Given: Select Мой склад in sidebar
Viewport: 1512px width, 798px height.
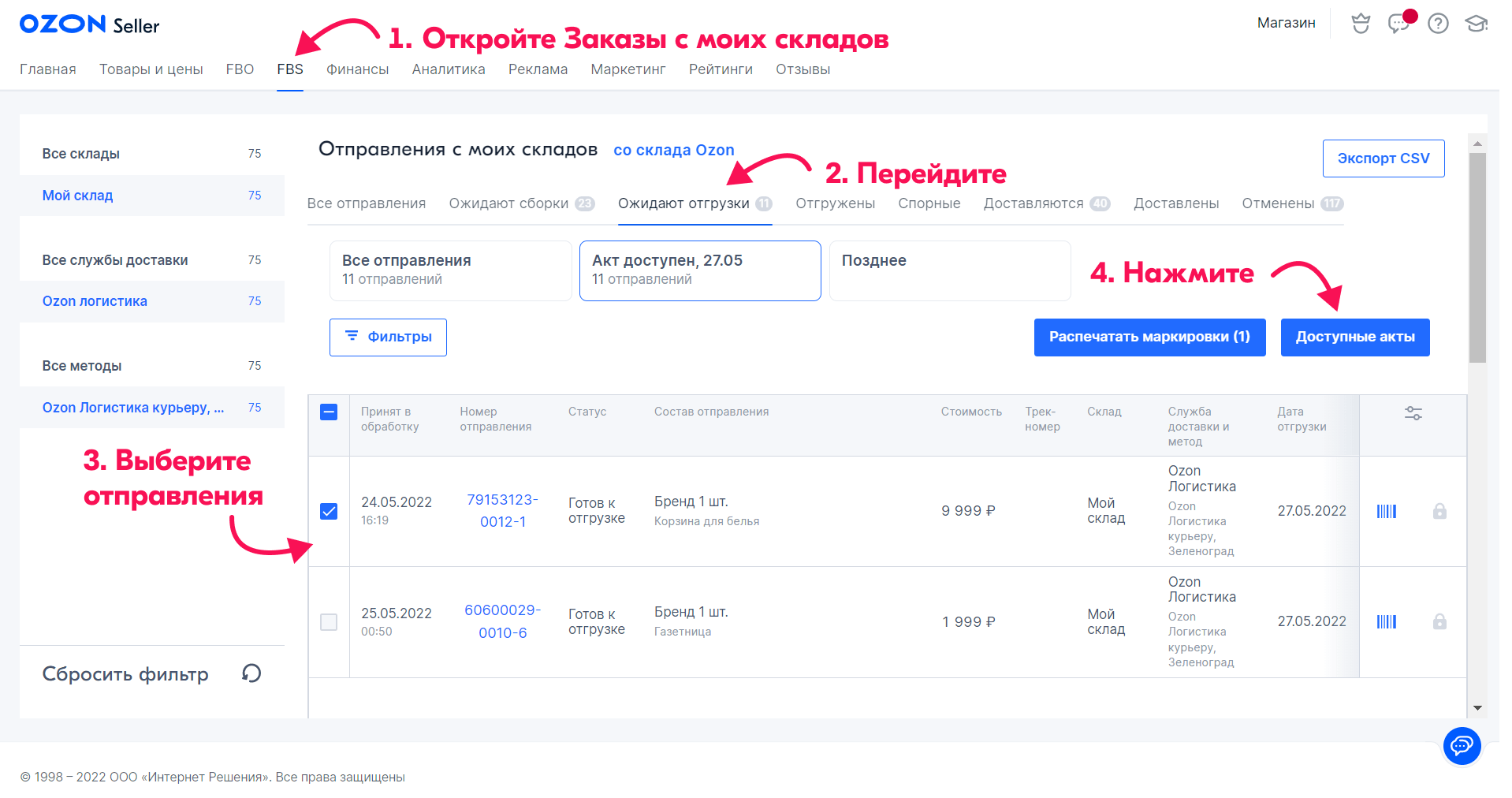Looking at the screenshot, I should click(152, 196).
